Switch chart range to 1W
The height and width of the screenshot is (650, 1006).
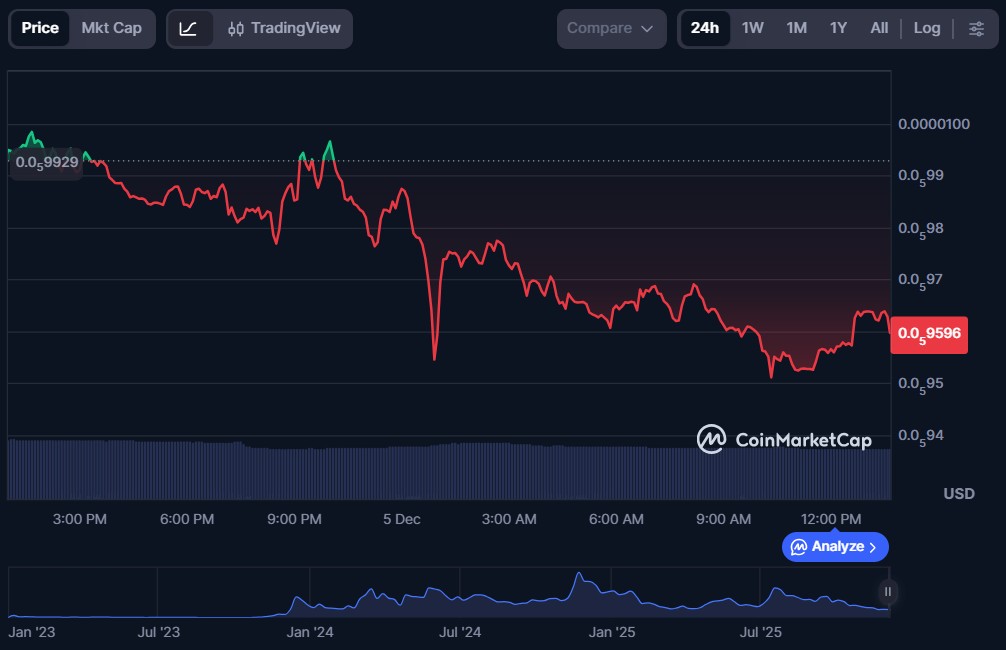753,28
